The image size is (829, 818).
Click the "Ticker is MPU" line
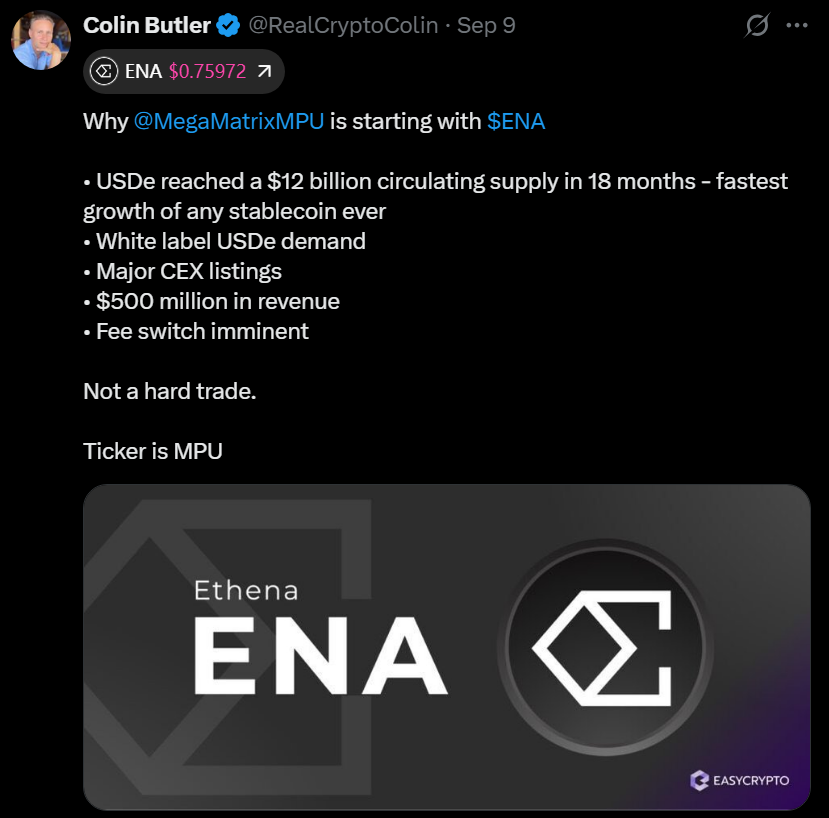coord(153,451)
